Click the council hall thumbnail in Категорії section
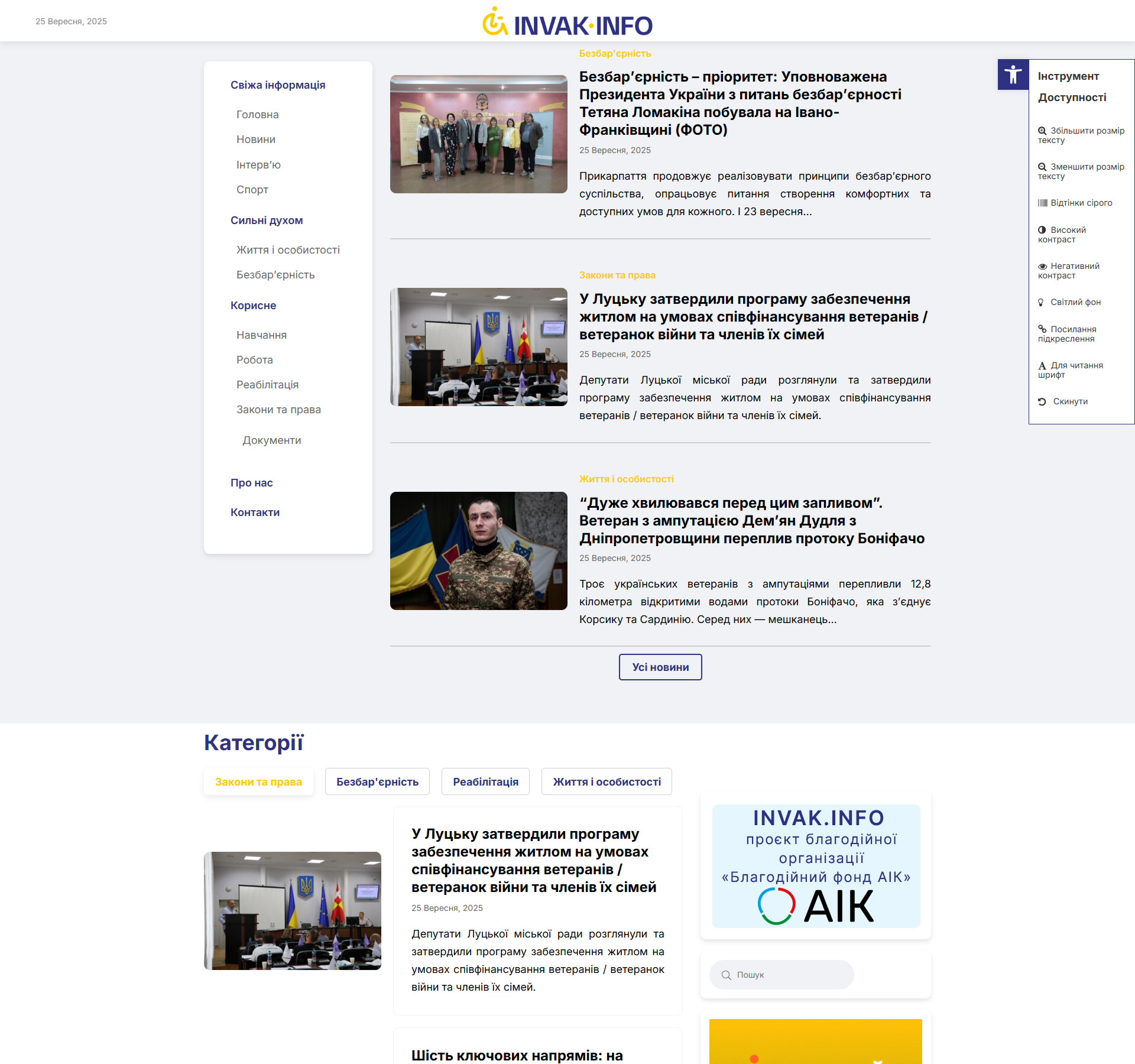 (293, 911)
